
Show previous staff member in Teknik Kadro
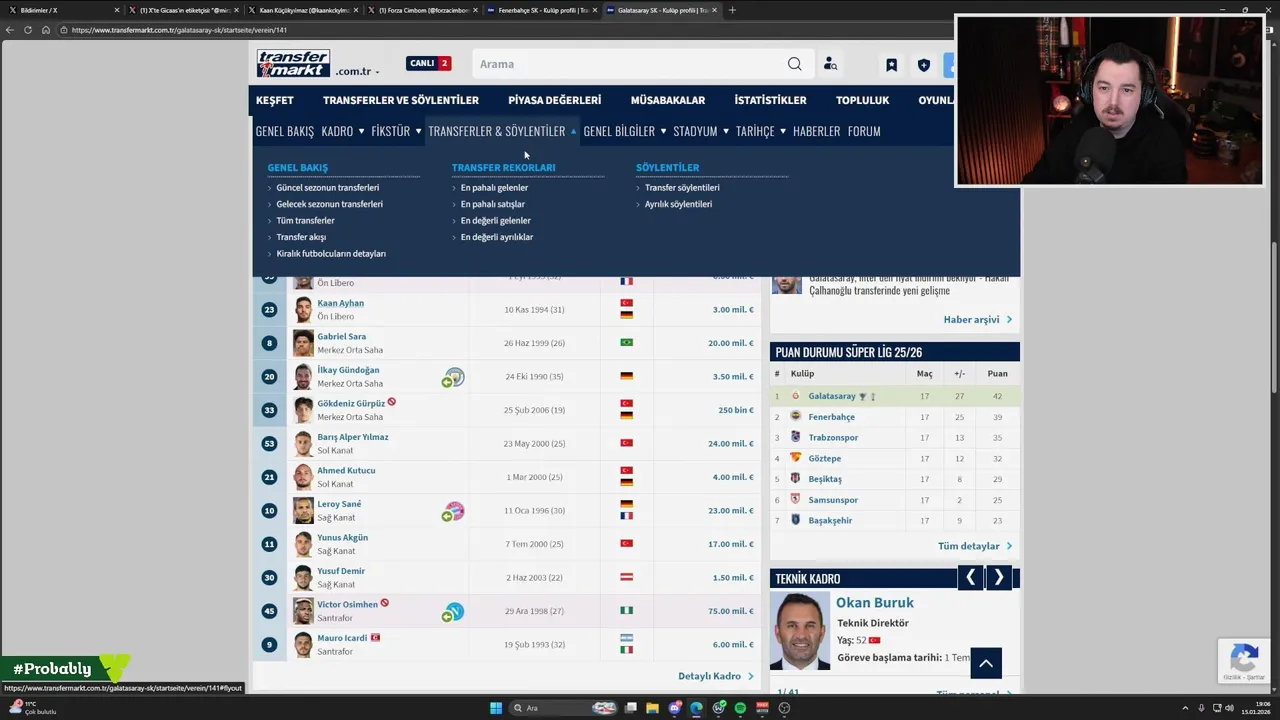click(970, 578)
